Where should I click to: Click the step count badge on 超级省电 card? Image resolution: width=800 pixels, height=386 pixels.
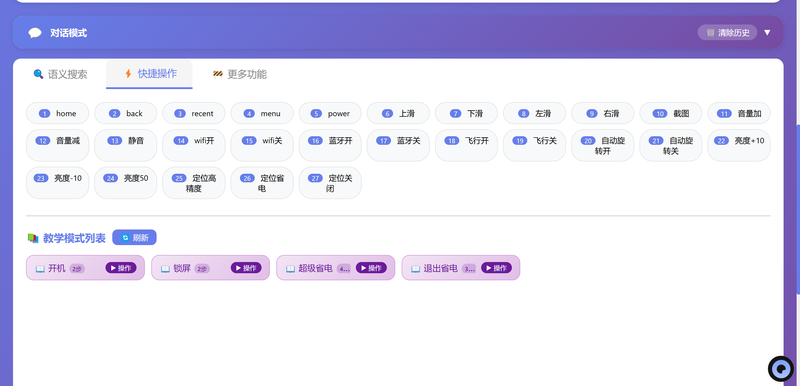click(344, 268)
